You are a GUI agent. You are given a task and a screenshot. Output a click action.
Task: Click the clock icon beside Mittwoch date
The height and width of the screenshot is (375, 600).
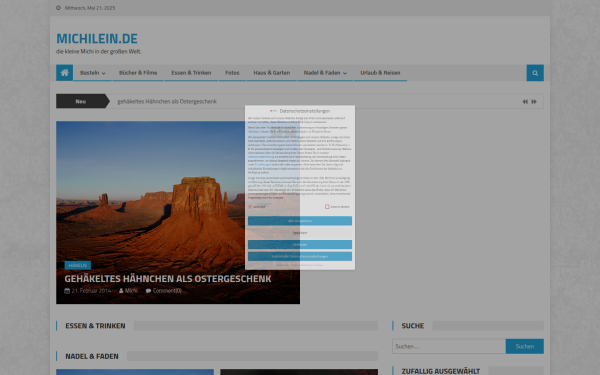[x=59, y=8]
